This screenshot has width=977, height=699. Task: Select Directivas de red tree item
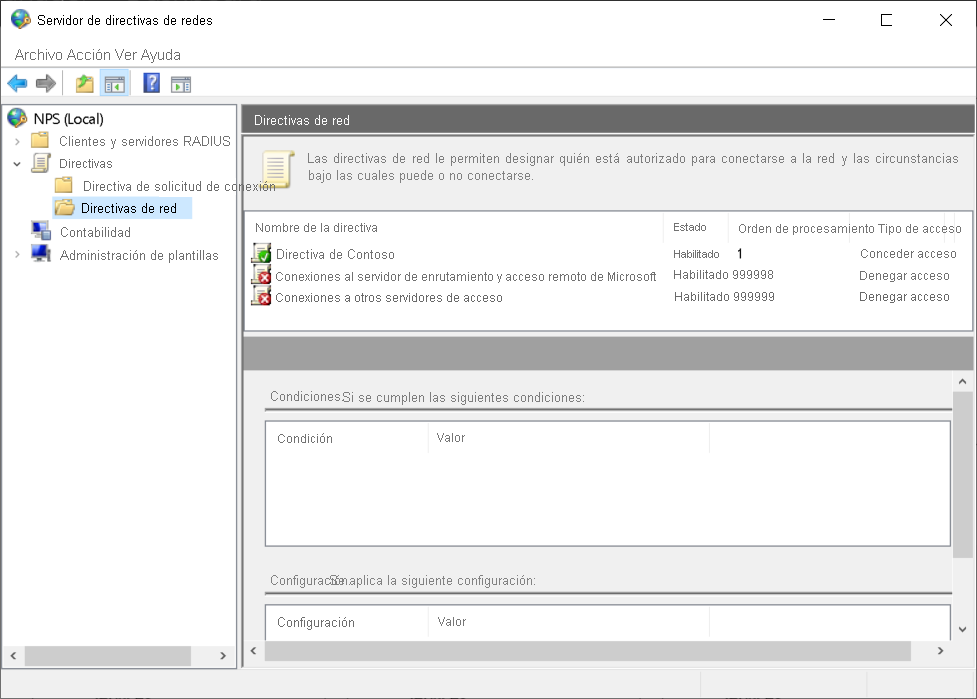(x=129, y=208)
